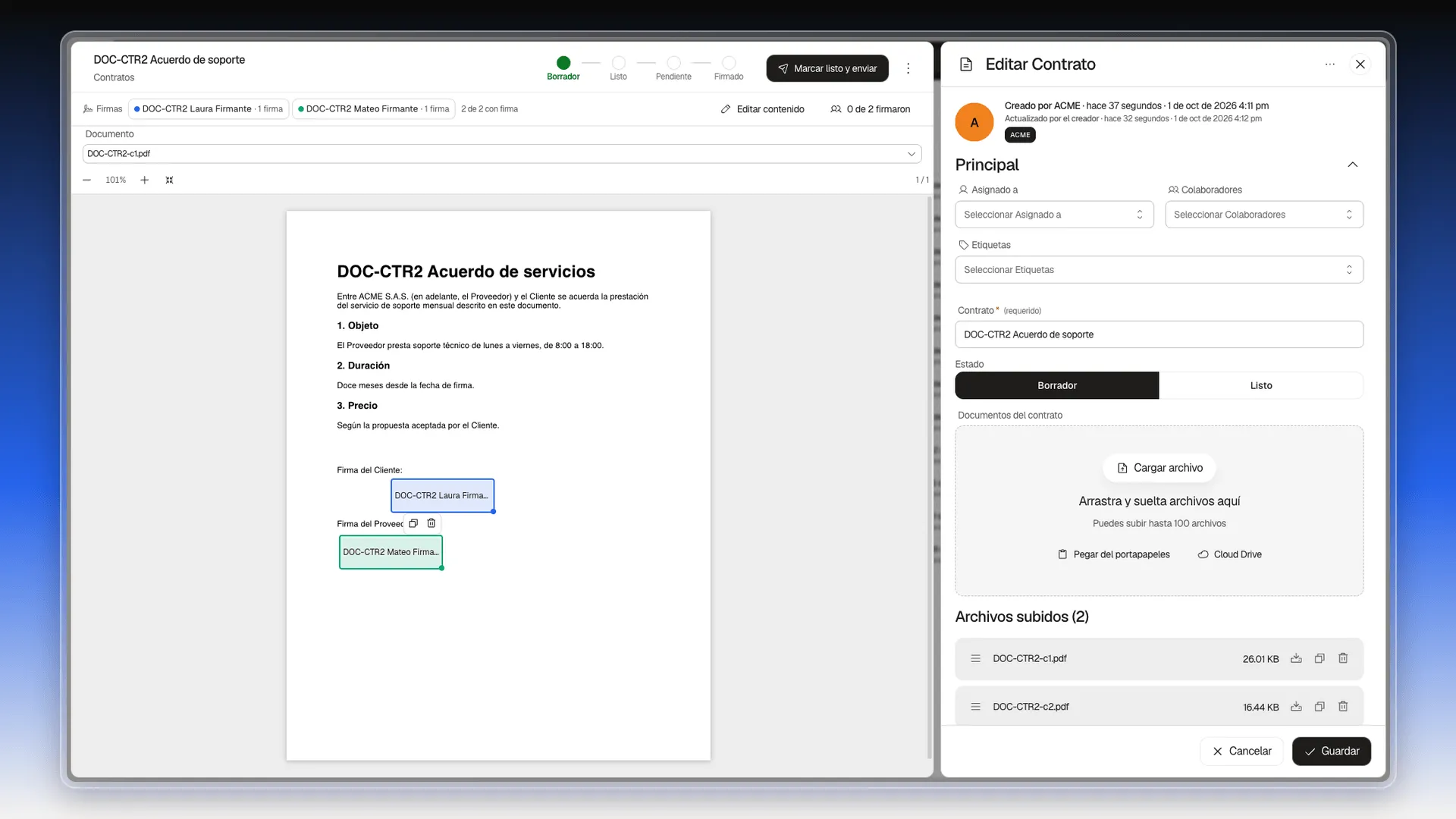Set Estado to Listo

(1260, 385)
